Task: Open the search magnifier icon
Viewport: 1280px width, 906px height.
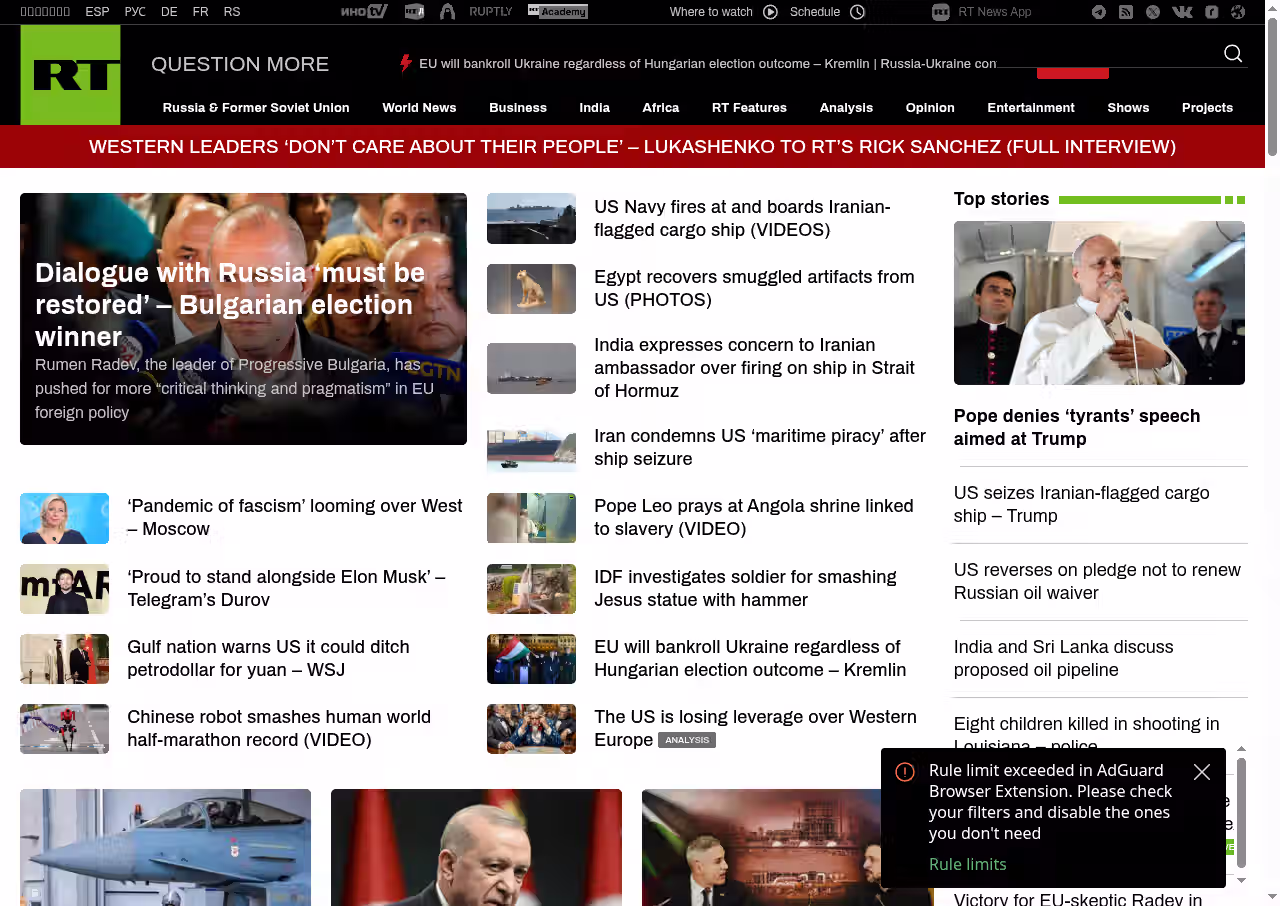Action: click(1233, 54)
